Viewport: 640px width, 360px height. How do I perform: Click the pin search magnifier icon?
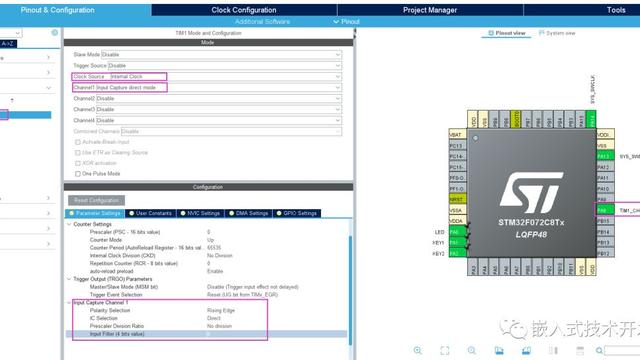pyautogui.click(x=599, y=350)
